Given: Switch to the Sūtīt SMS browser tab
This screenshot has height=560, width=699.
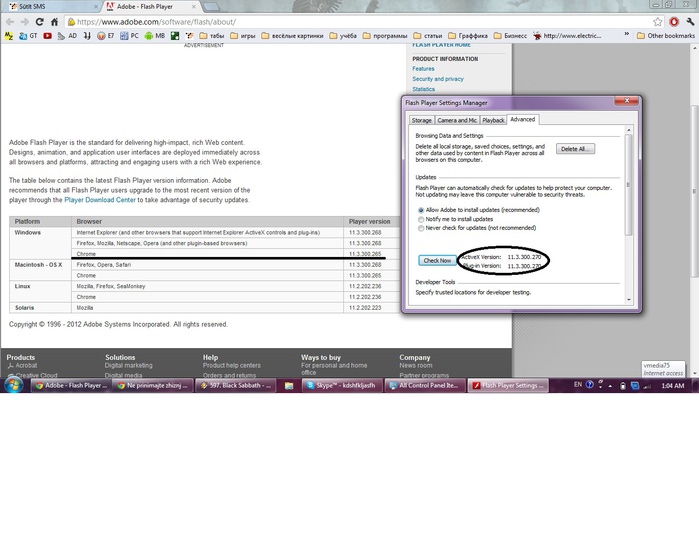Looking at the screenshot, I should click(51, 7).
